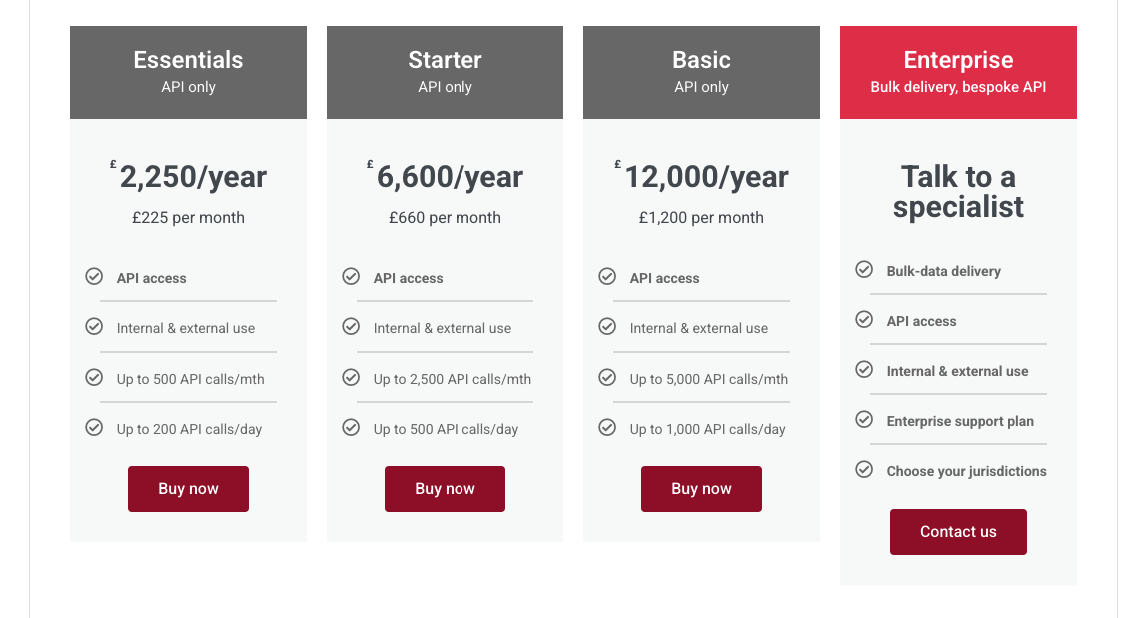
Task: Click checkmark icon beside Up to 1,000 API calls/day
Action: (x=607, y=427)
